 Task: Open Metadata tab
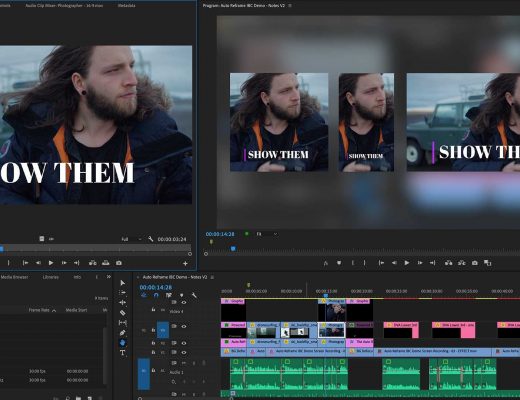pyautogui.click(x=127, y=6)
